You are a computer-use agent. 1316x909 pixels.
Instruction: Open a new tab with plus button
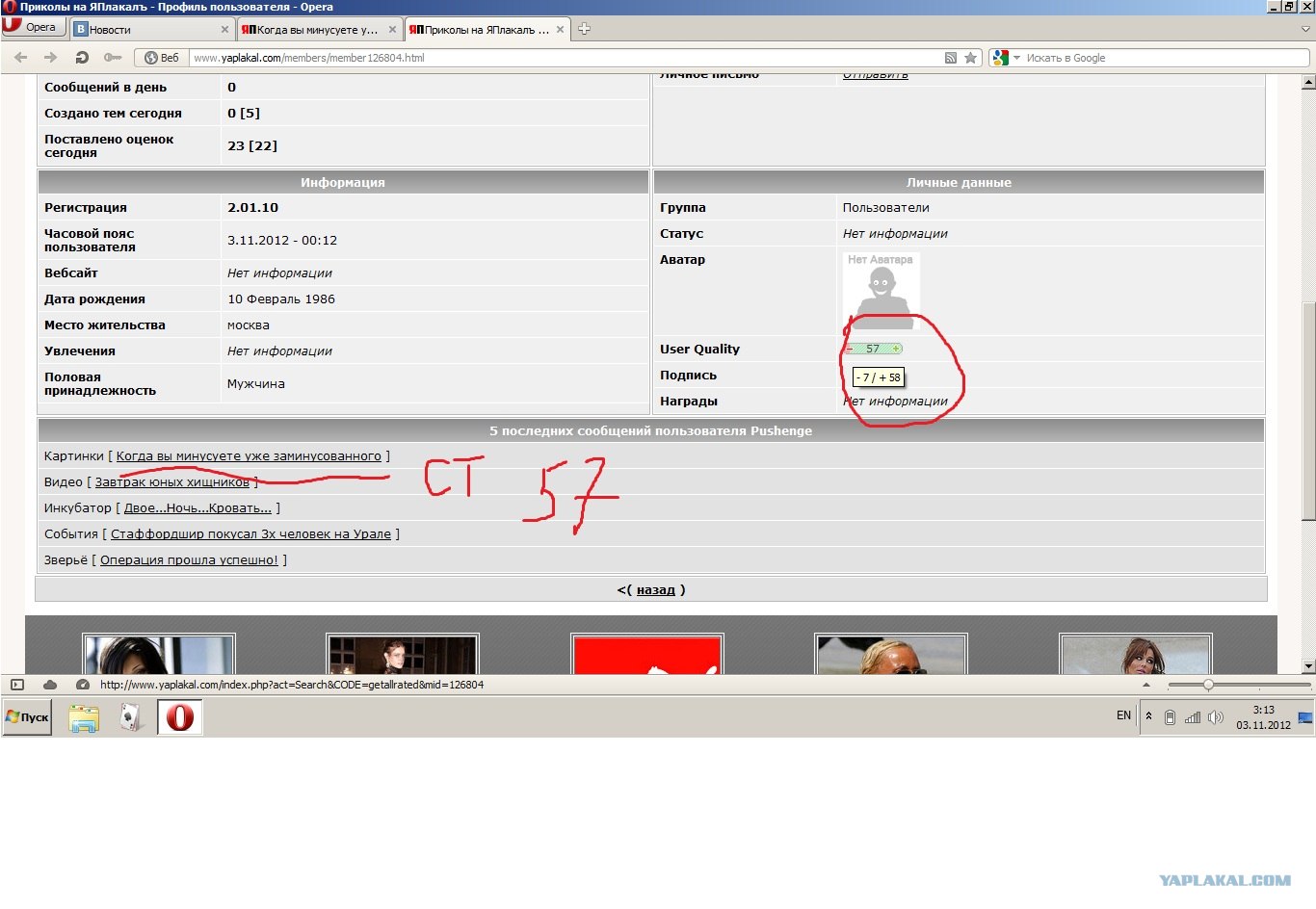click(x=584, y=29)
